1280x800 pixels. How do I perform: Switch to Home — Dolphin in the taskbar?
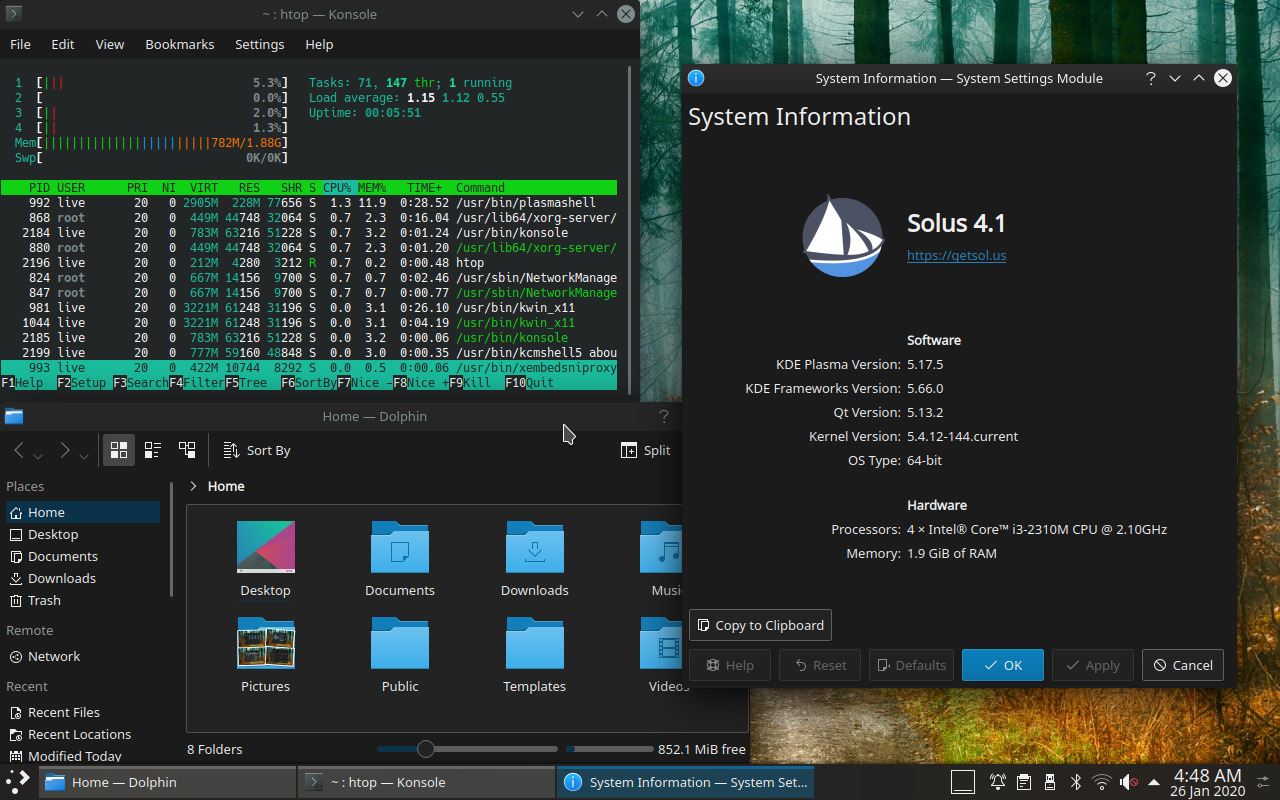point(166,782)
